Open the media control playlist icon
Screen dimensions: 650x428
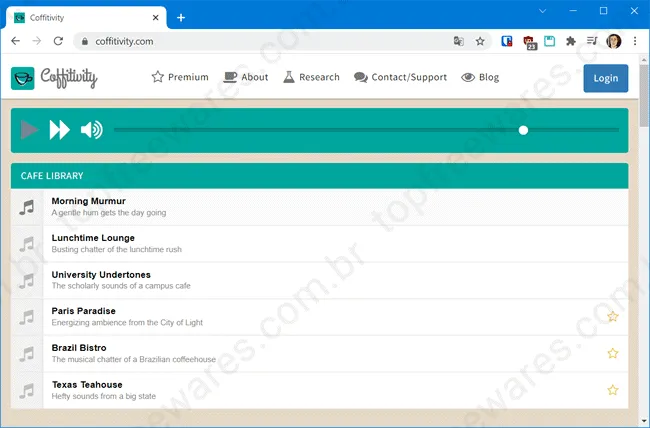click(x=592, y=41)
